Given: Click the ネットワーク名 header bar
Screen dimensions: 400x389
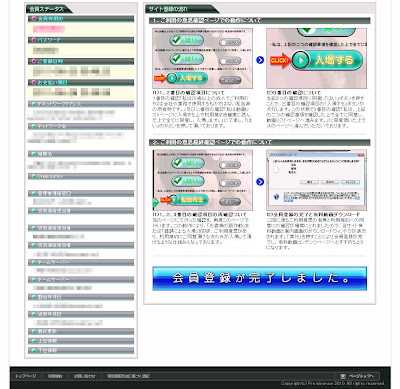Looking at the screenshot, I should [81, 126].
